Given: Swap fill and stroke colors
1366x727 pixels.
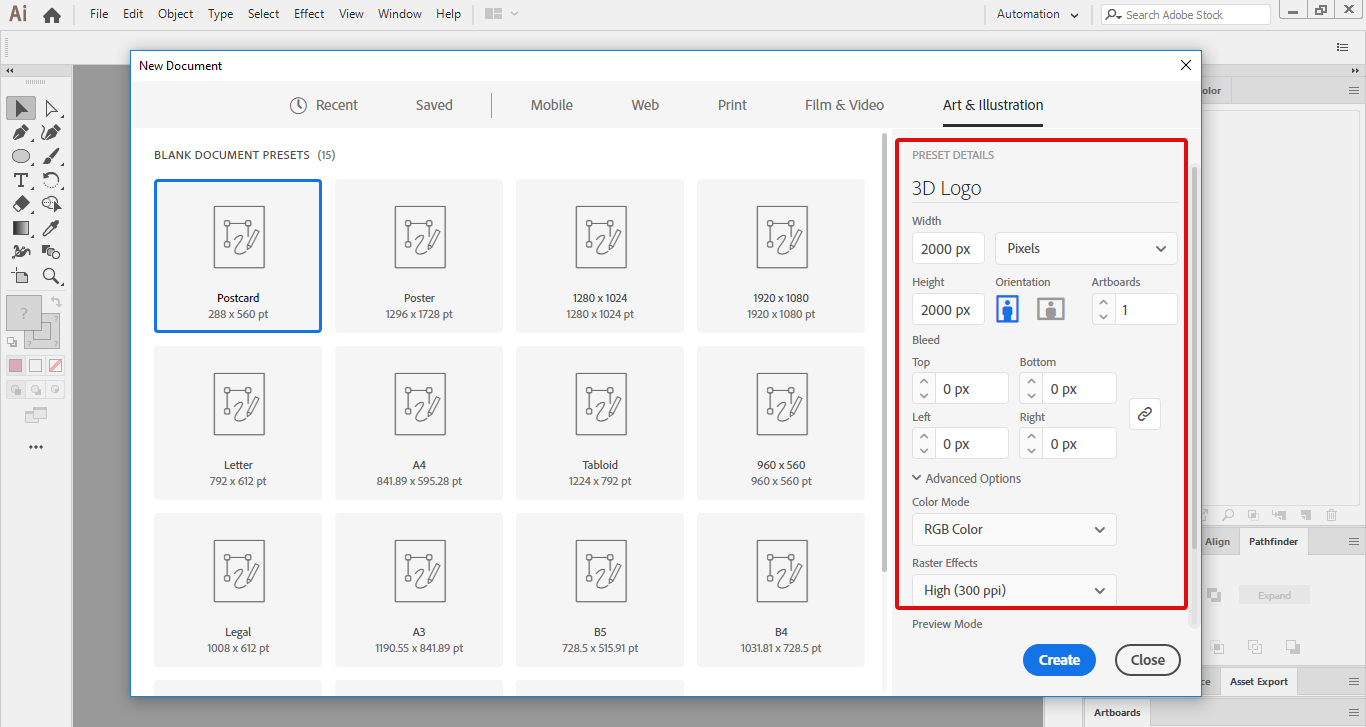Looking at the screenshot, I should [x=57, y=301].
